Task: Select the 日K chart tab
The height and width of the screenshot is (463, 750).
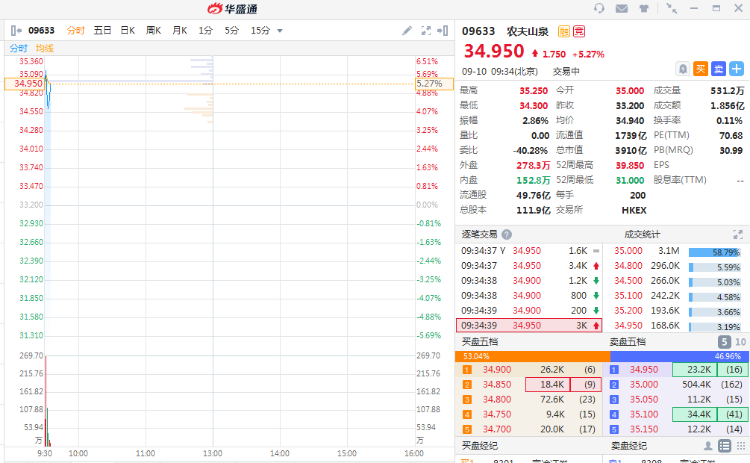Action: (128, 31)
